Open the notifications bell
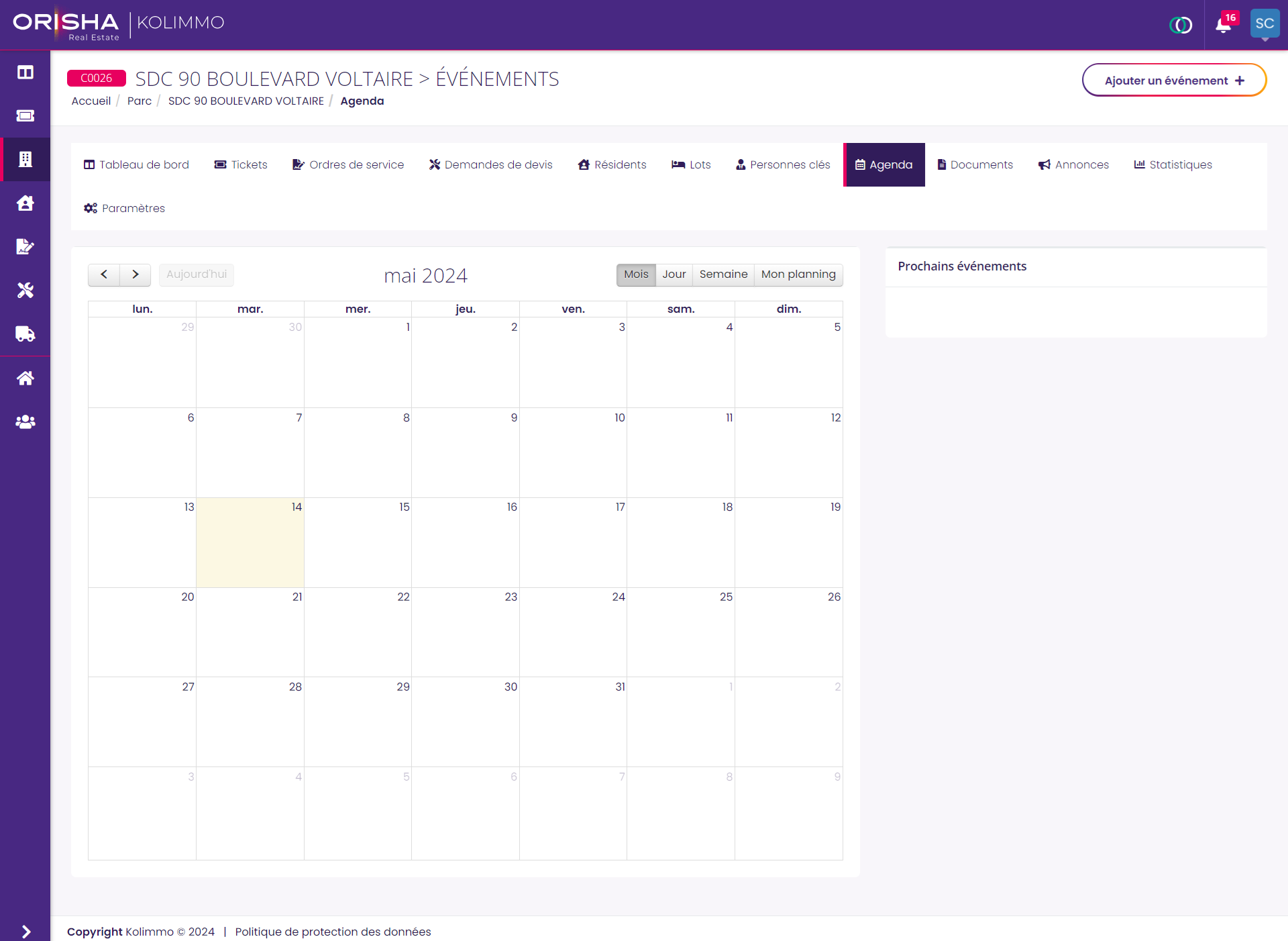1288x941 pixels. pos(1224,26)
